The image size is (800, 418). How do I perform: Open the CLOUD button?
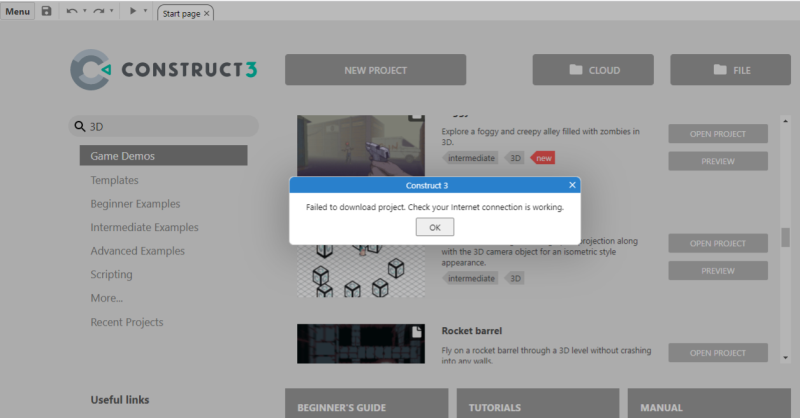point(593,70)
